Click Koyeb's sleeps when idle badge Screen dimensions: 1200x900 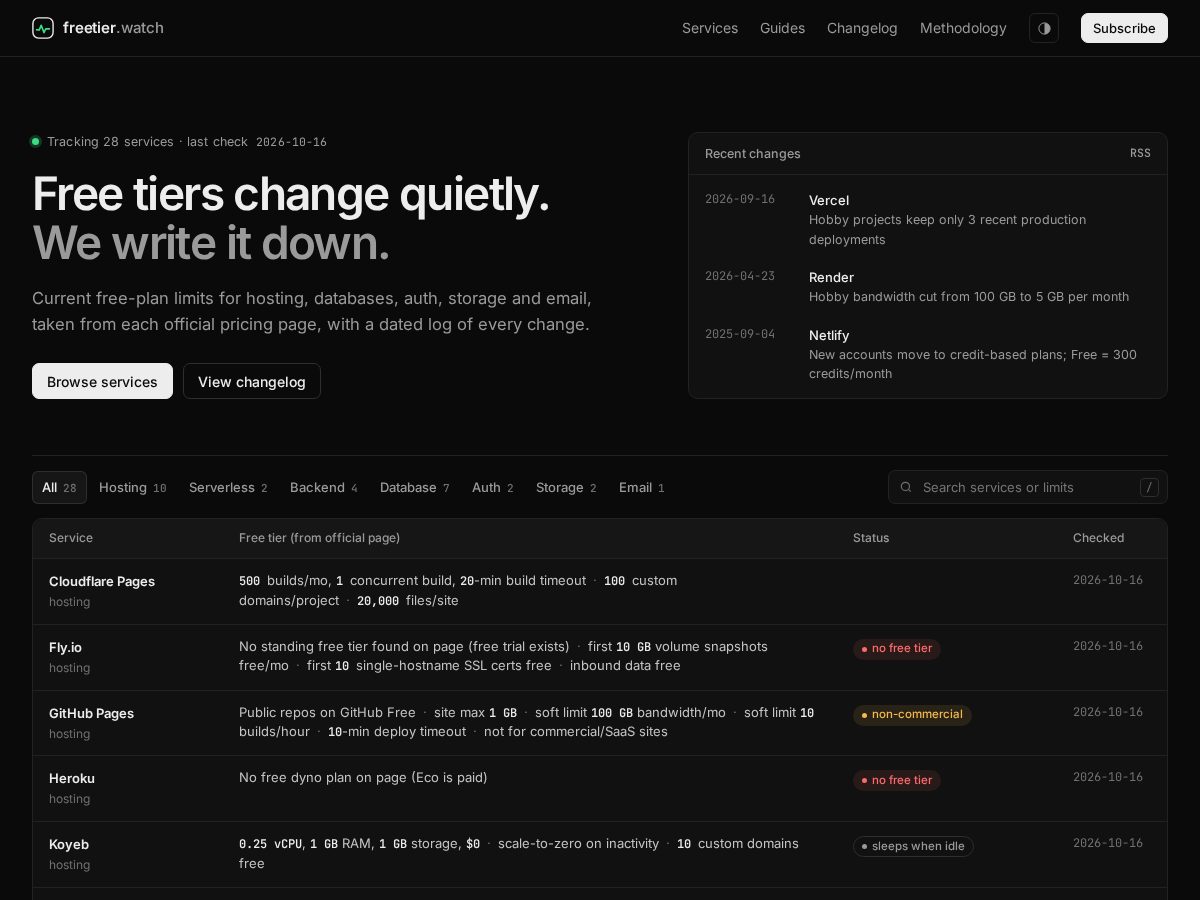(913, 846)
